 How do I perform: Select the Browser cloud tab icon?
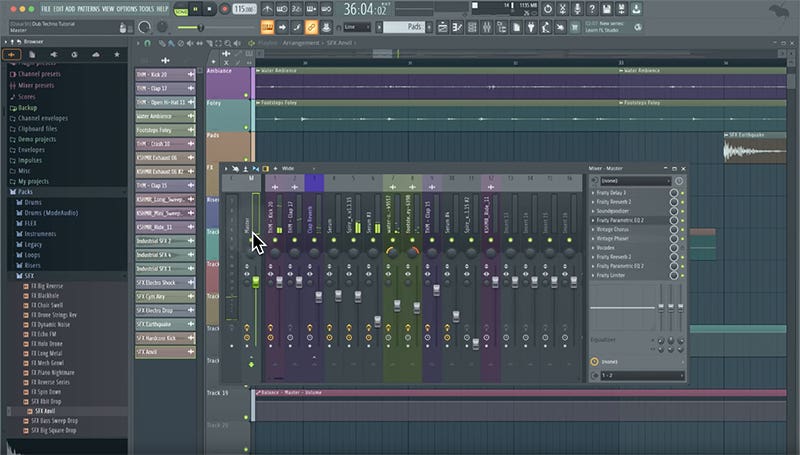tap(96, 54)
